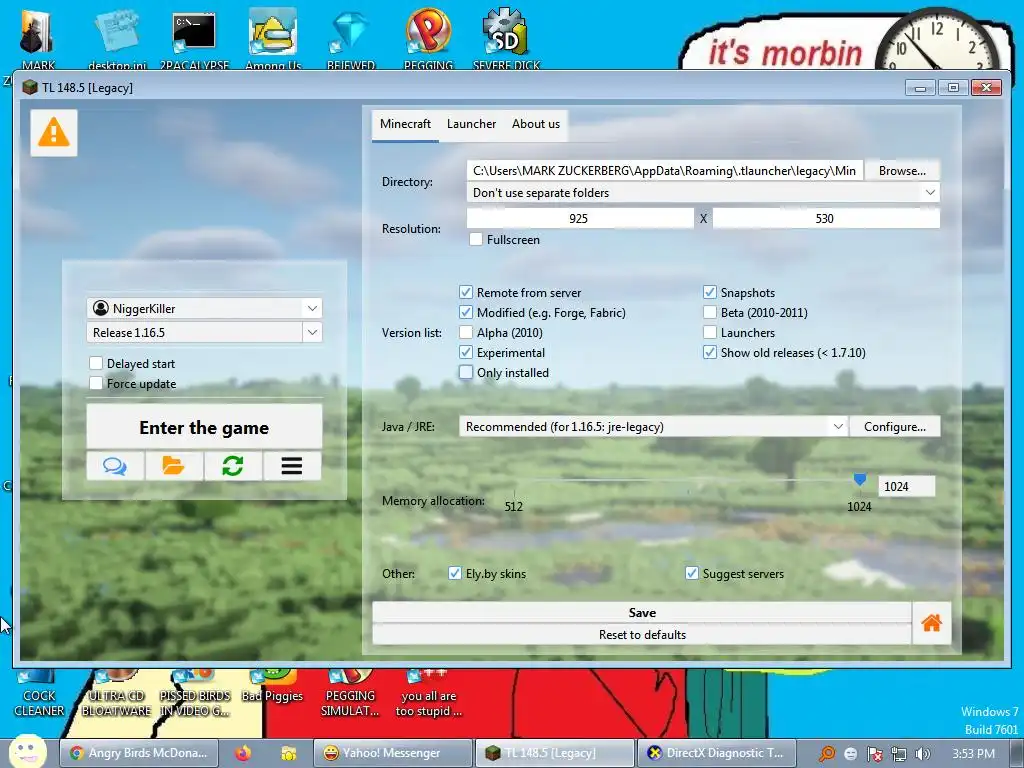Click Enter the game button
The width and height of the screenshot is (1024, 768).
(204, 427)
